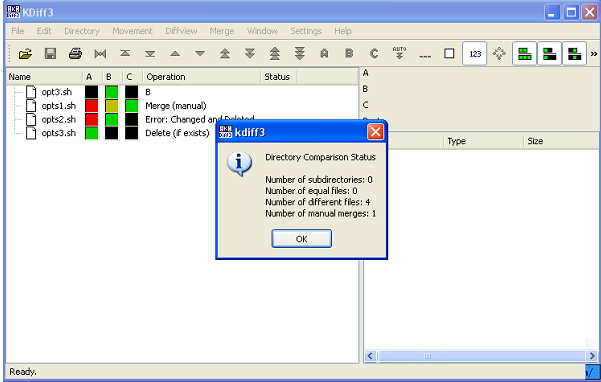Close the kdiff3 status dialog
Screen dimensions: 601x382
tap(375, 132)
